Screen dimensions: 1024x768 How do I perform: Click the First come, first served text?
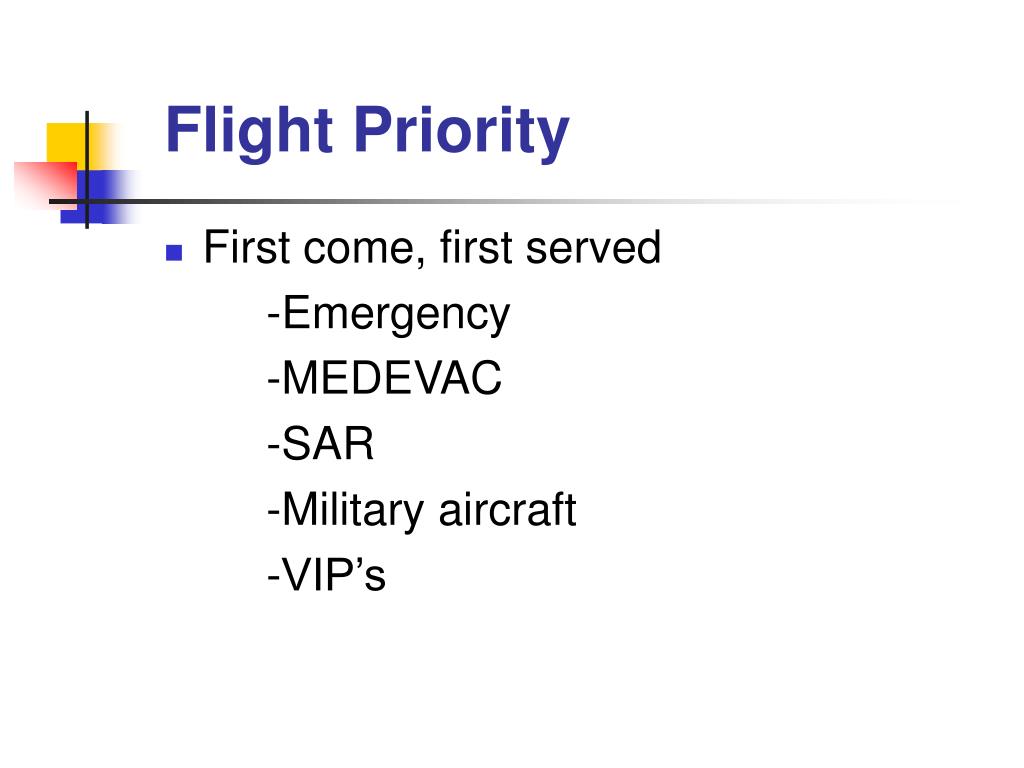pyautogui.click(x=432, y=248)
